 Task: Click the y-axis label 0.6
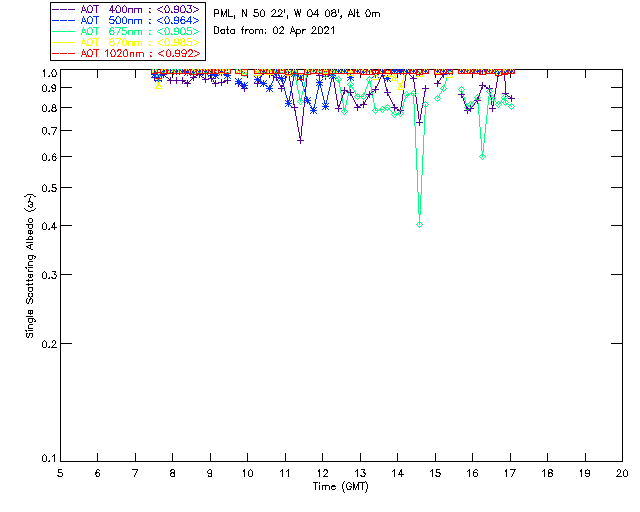pyautogui.click(x=49, y=157)
